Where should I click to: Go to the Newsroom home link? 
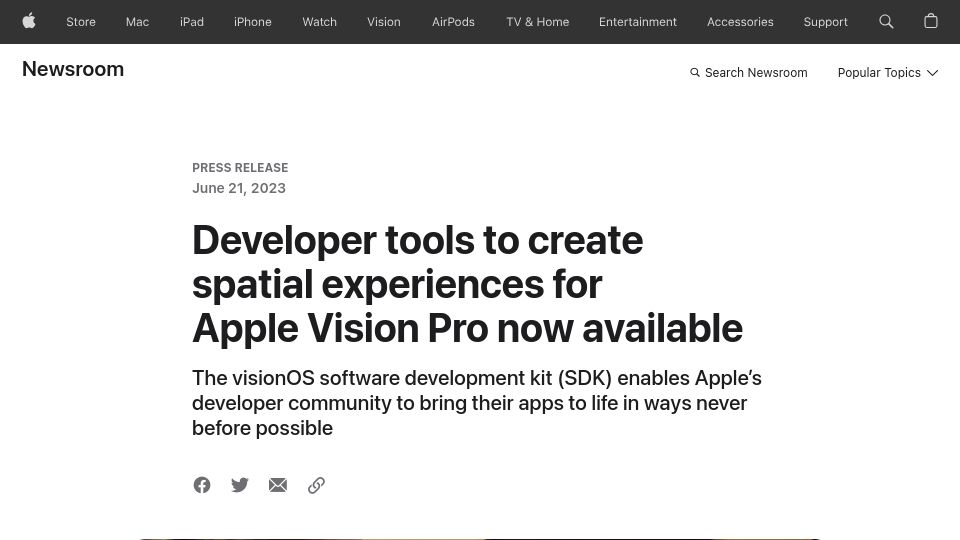(73, 69)
